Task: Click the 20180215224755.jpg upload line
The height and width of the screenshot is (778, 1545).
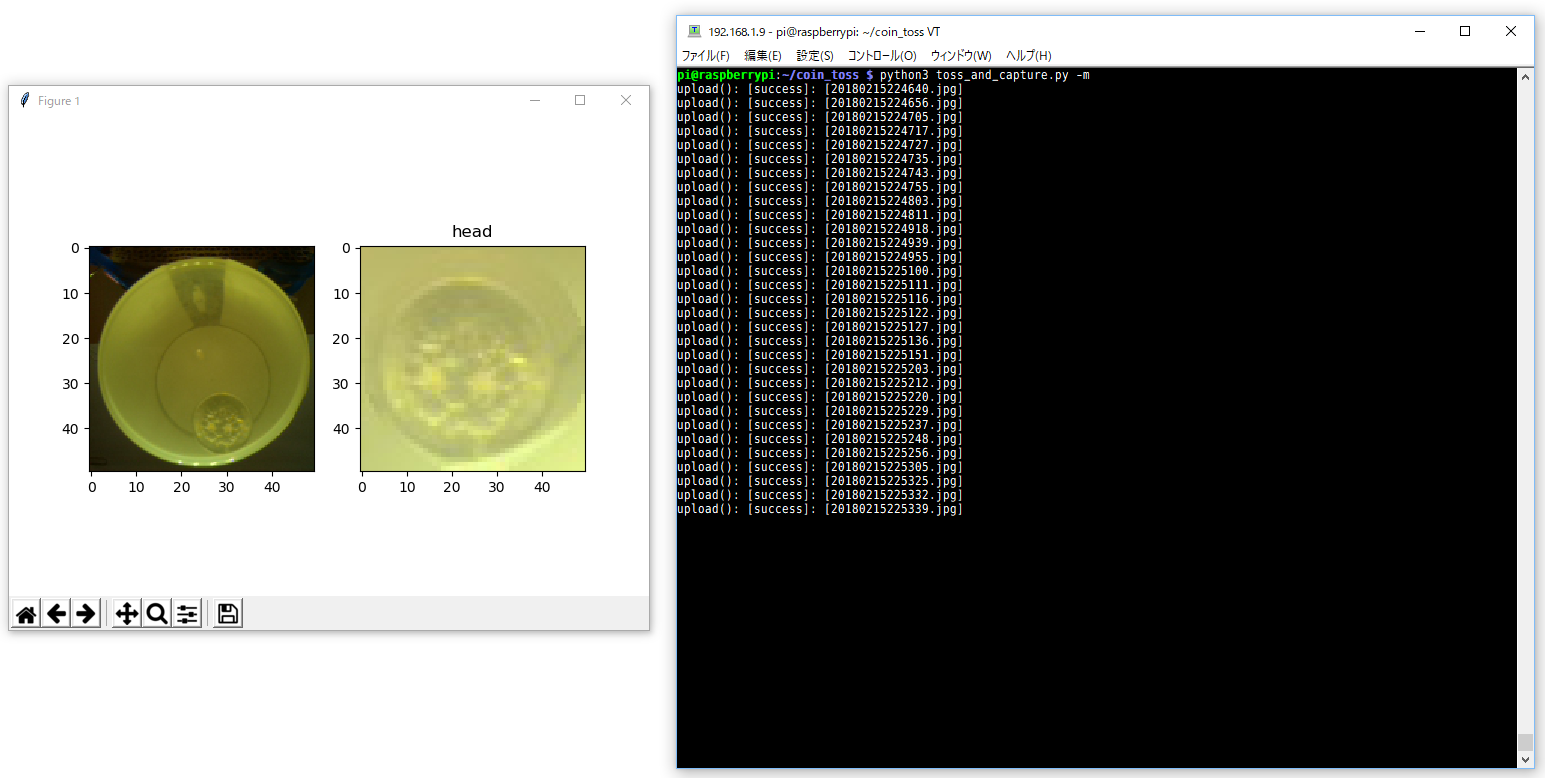Action: click(820, 187)
